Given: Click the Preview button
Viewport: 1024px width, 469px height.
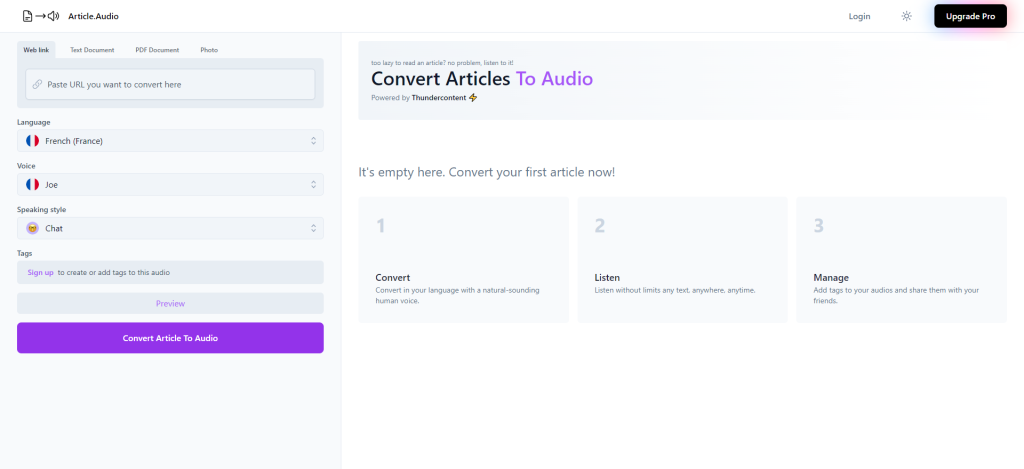Looking at the screenshot, I should 170,303.
